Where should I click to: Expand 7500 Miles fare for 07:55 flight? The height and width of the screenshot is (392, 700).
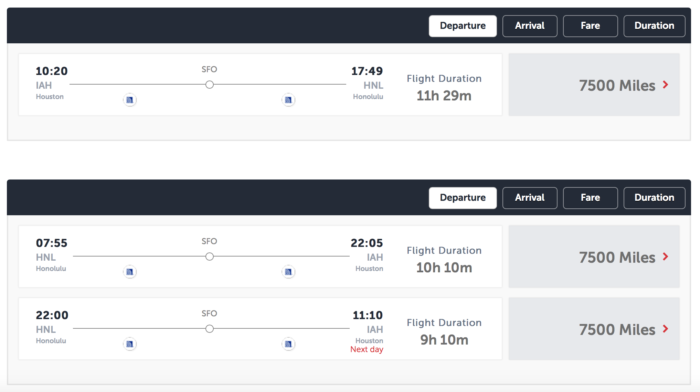[x=594, y=257]
